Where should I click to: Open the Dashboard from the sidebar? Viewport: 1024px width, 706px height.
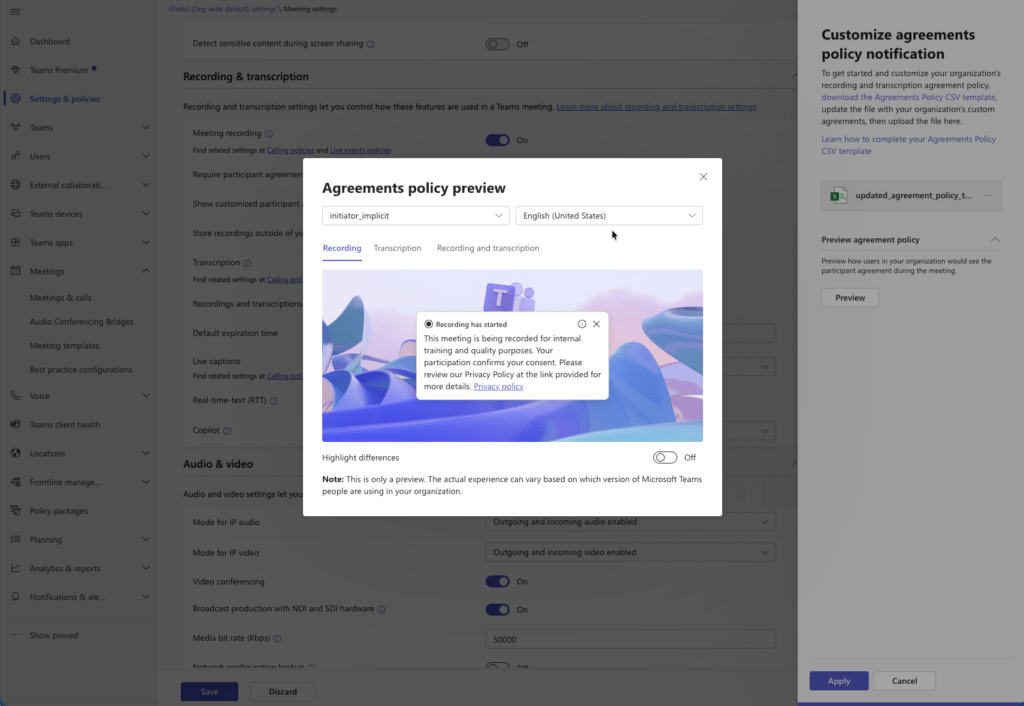16,41
